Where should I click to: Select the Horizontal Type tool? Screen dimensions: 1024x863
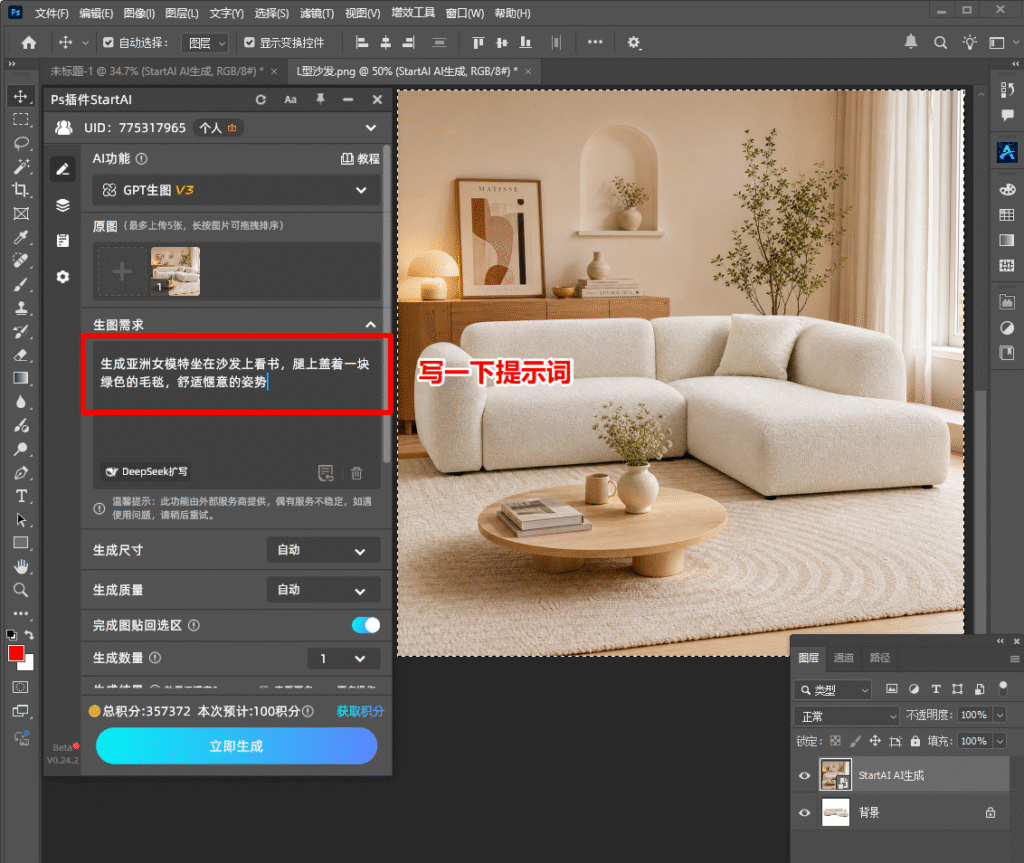pos(21,496)
